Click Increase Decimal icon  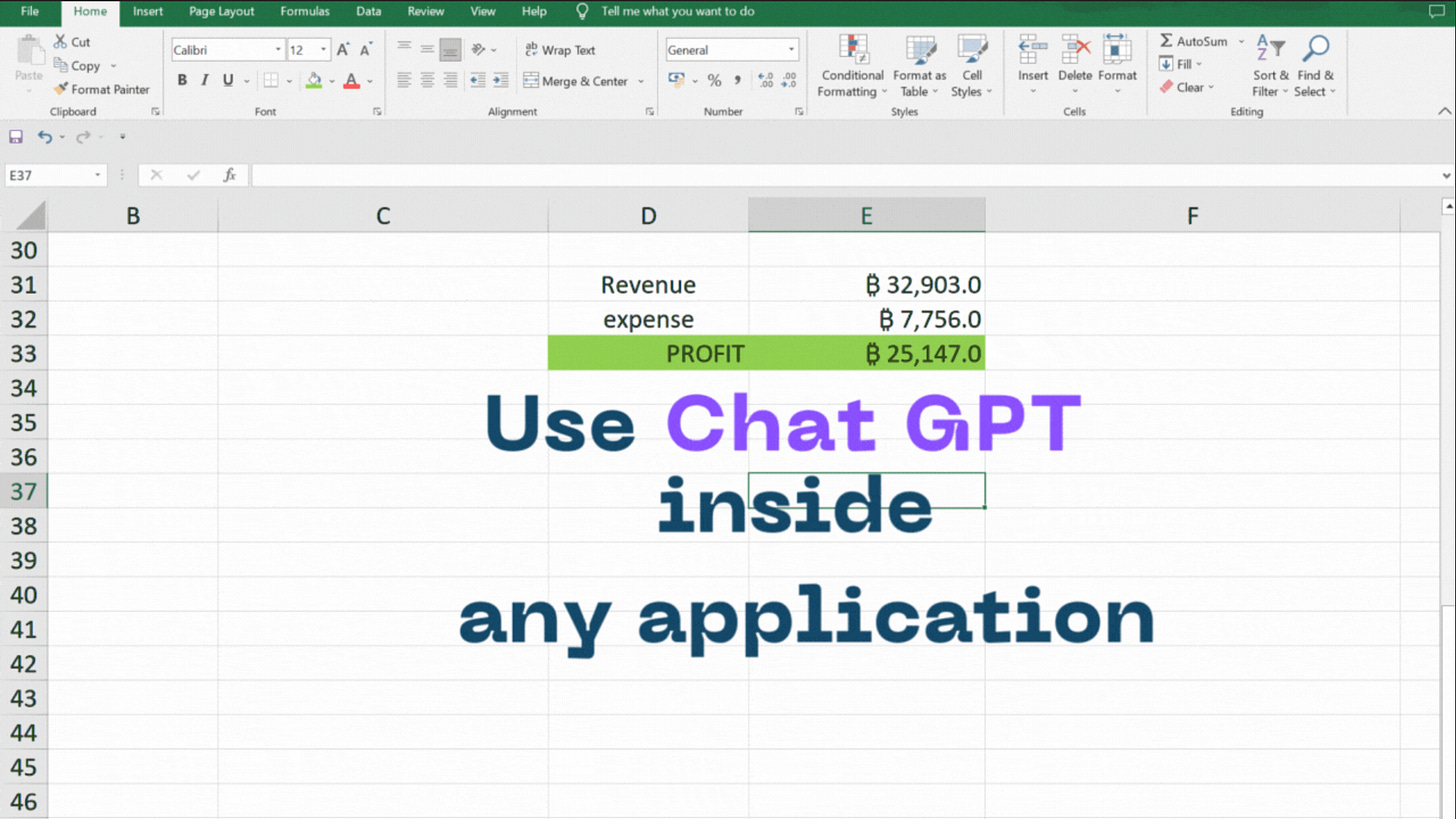tap(766, 81)
